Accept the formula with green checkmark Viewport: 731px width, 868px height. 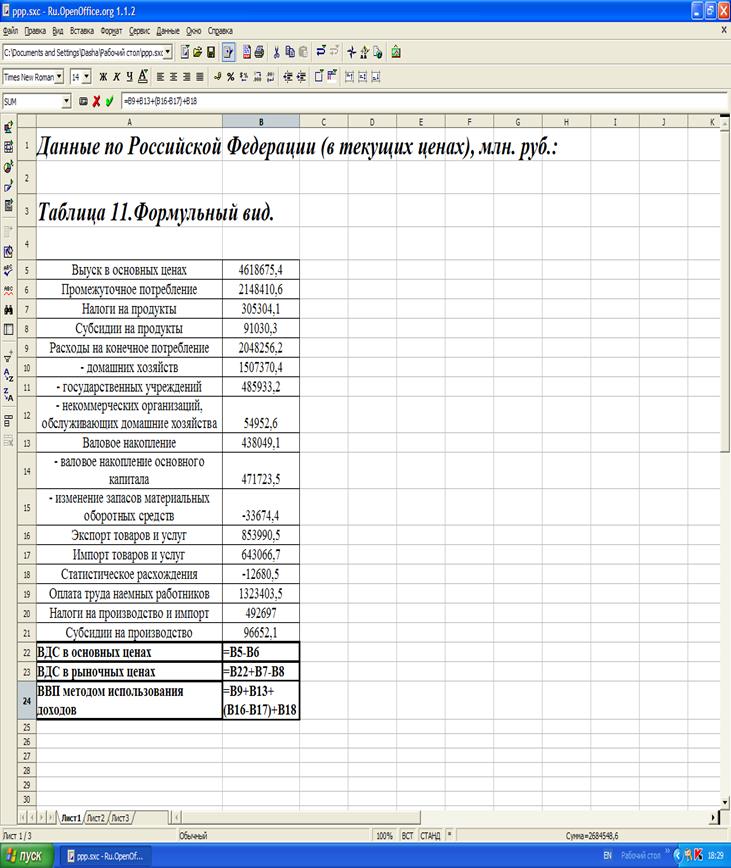tap(110, 101)
